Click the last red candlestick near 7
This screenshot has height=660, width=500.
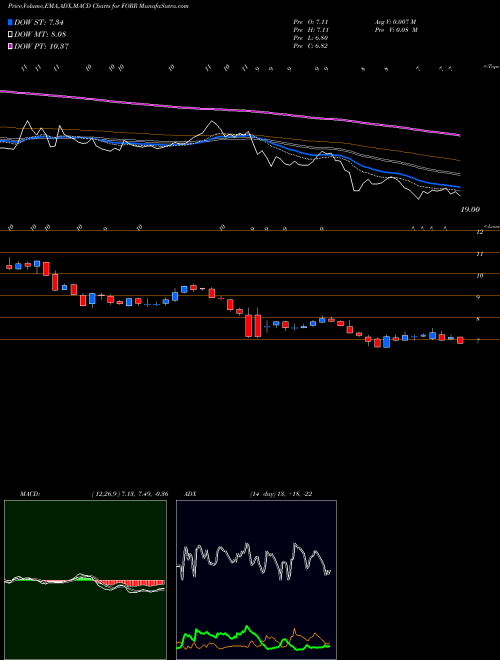tap(460, 340)
